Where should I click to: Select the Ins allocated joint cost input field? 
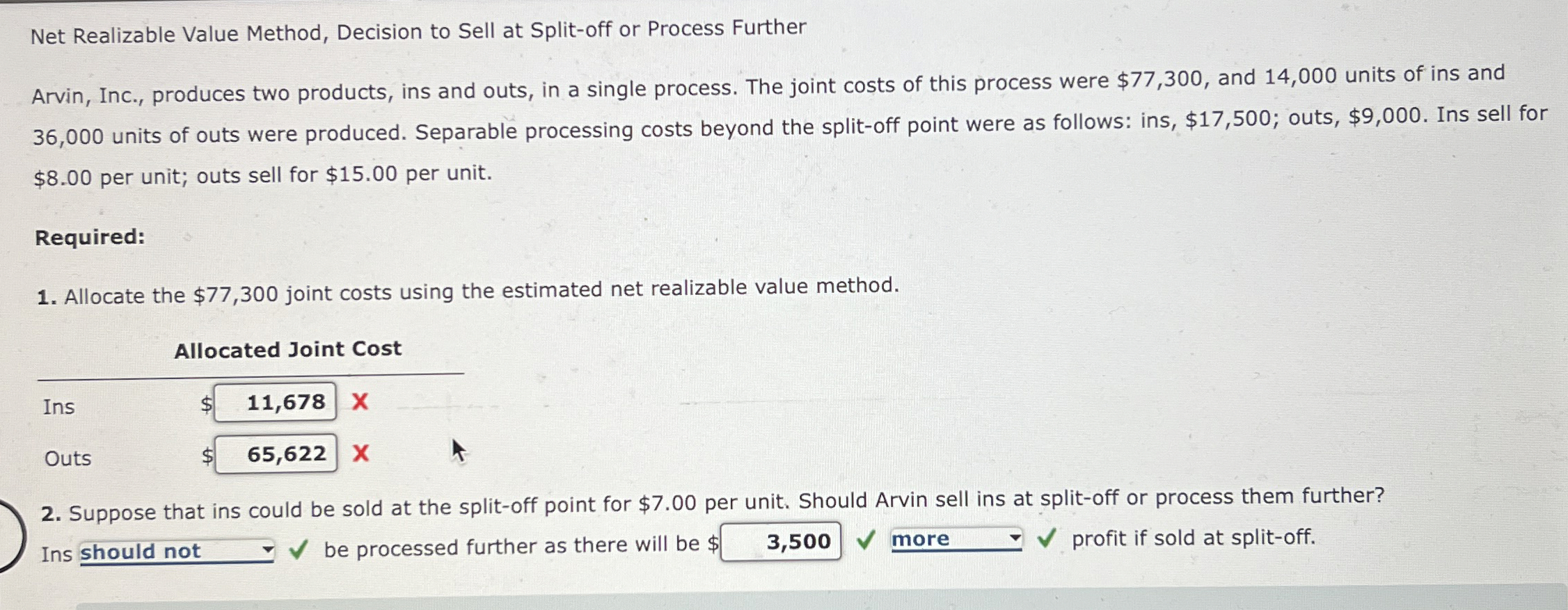[276, 401]
